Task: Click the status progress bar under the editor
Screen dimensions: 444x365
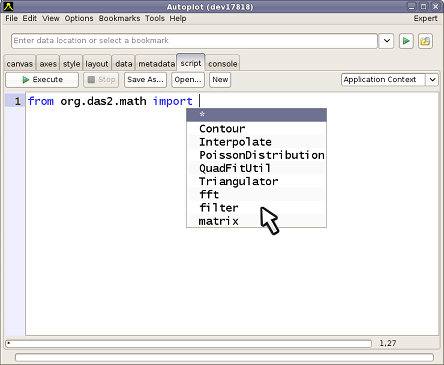Action: 188,343
